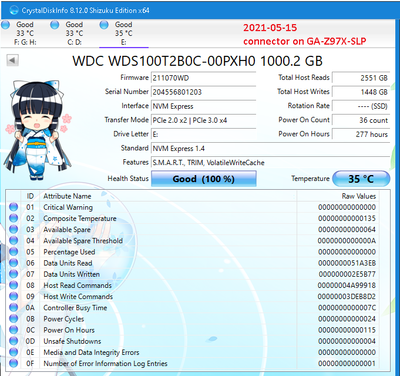Click the status circle for Power Cycles
The image size is (400, 376).
pyautogui.click(x=13, y=319)
